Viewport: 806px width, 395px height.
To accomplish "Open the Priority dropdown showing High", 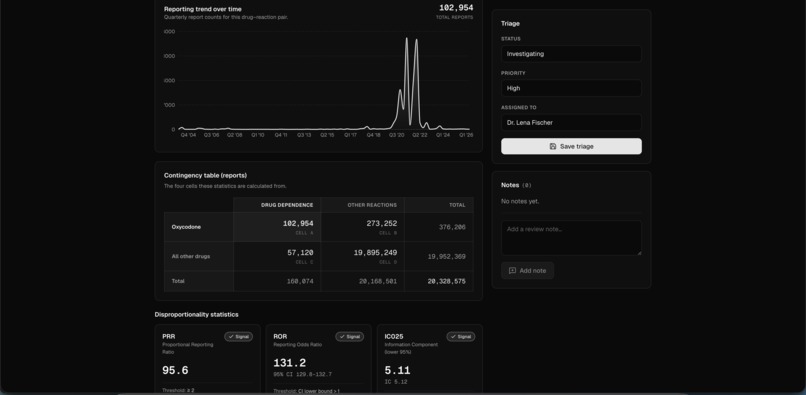I will click(x=571, y=88).
